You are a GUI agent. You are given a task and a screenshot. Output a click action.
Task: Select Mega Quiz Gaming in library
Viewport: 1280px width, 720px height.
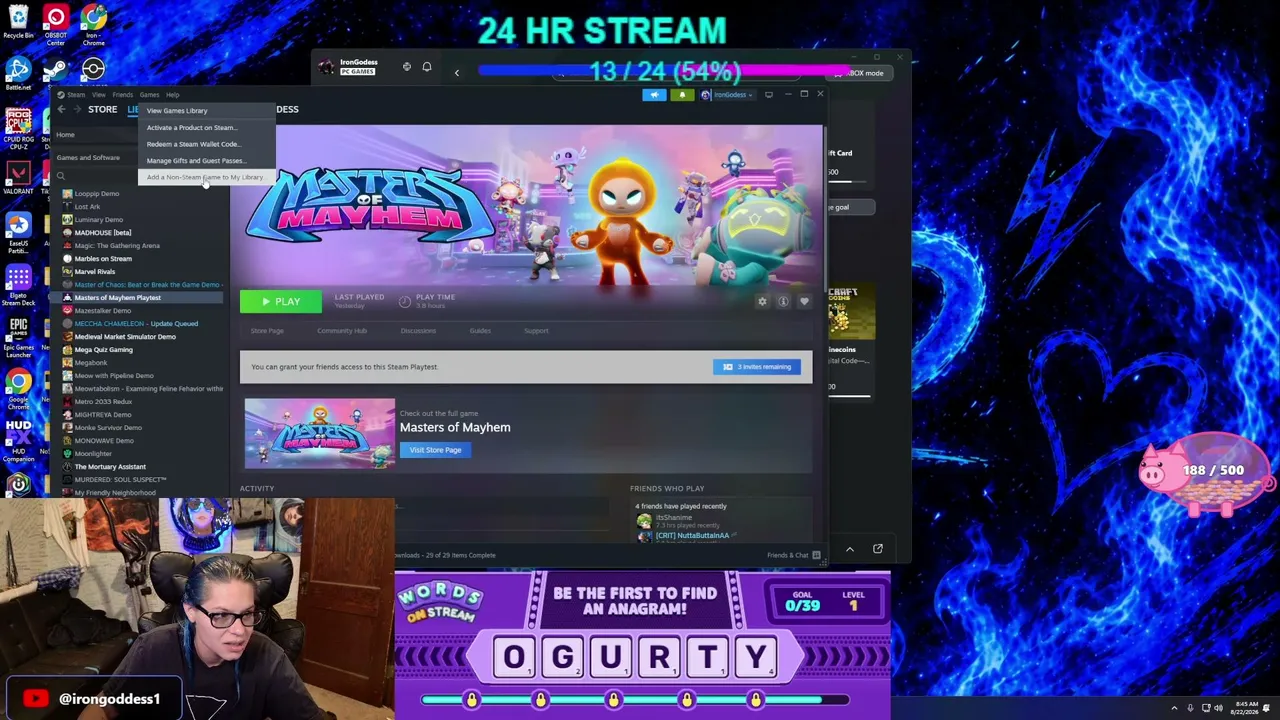[103, 349]
